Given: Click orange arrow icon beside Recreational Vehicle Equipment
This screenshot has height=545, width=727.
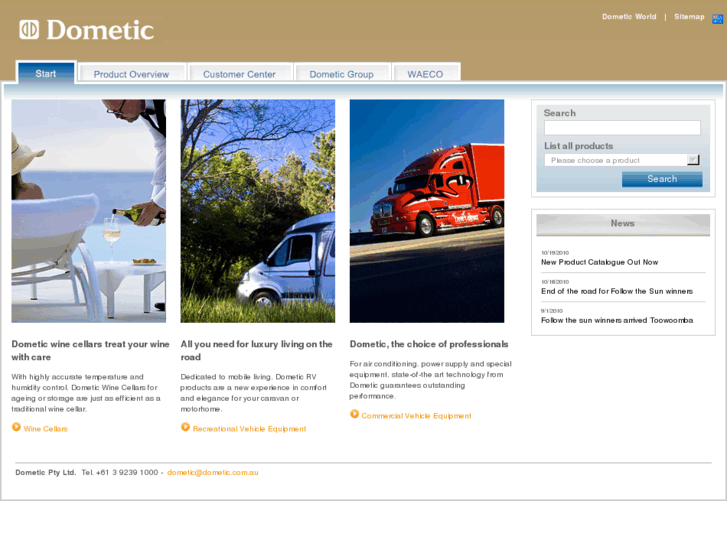Looking at the screenshot, I should [x=185, y=427].
